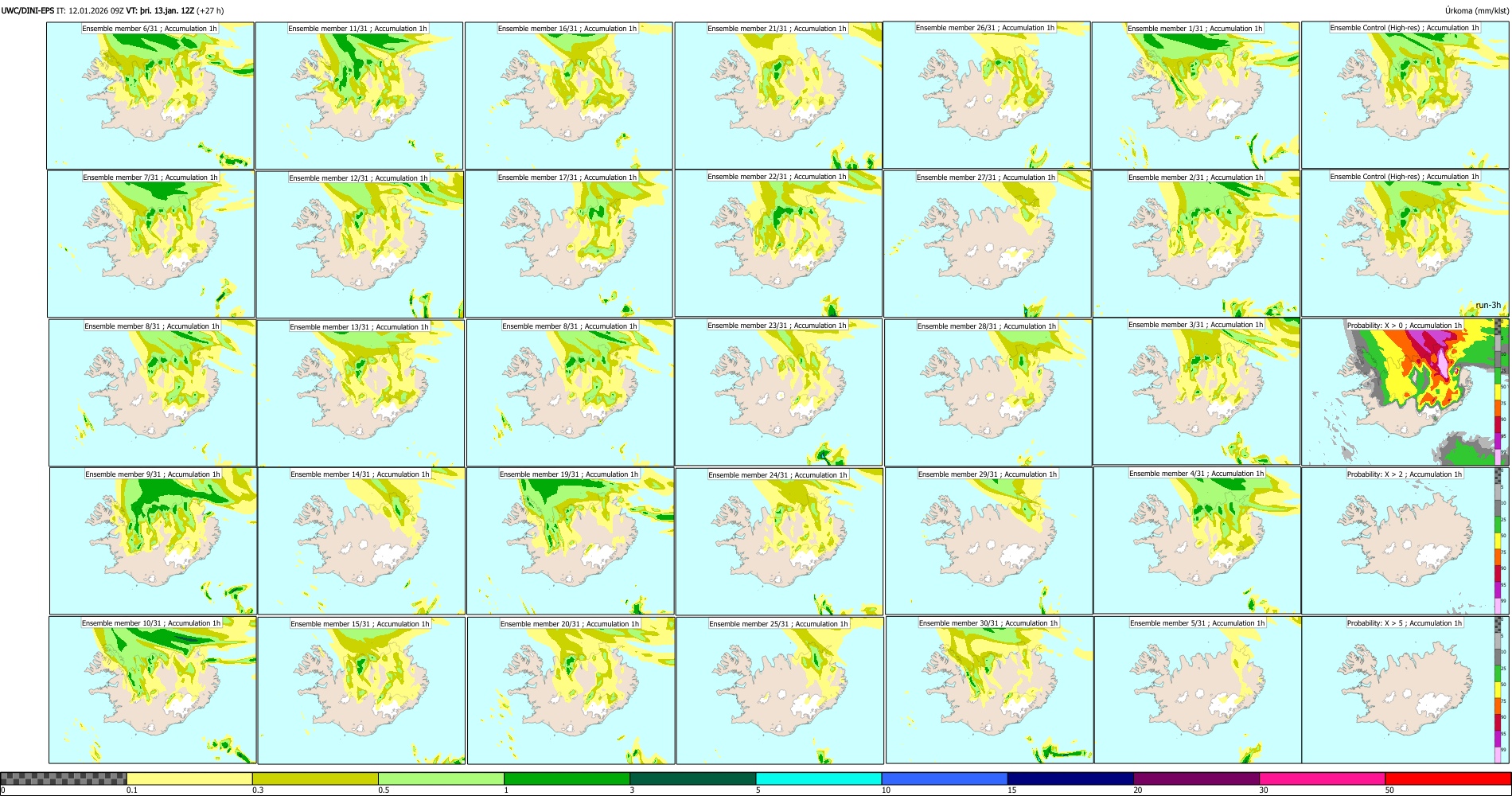The height and width of the screenshot is (796, 1512).
Task: Open the Ensemble member 7/31 map
Action: click(x=151, y=244)
